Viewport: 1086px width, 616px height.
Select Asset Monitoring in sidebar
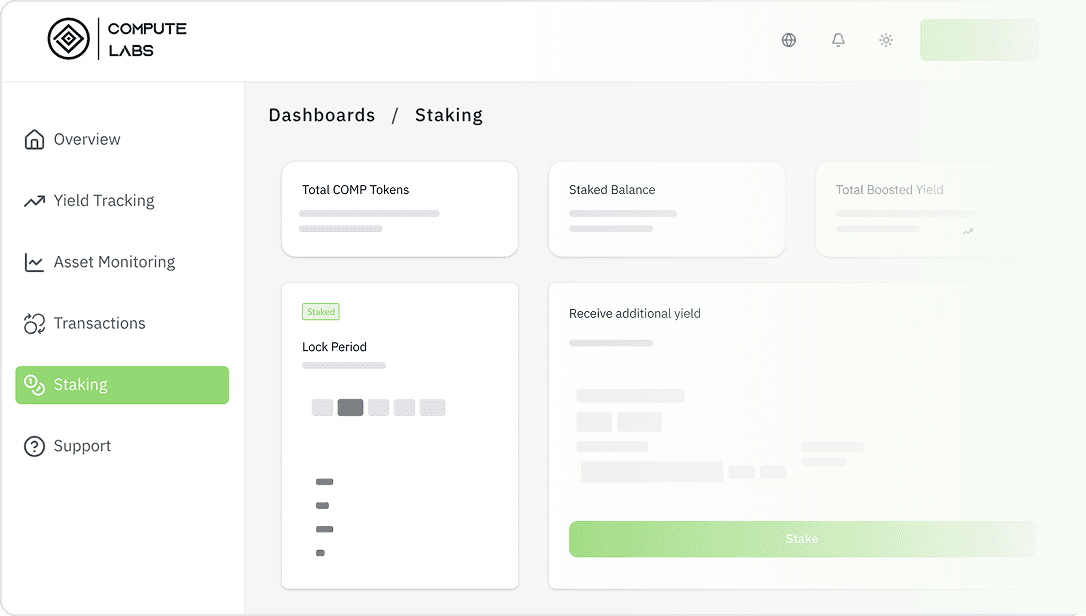click(122, 262)
